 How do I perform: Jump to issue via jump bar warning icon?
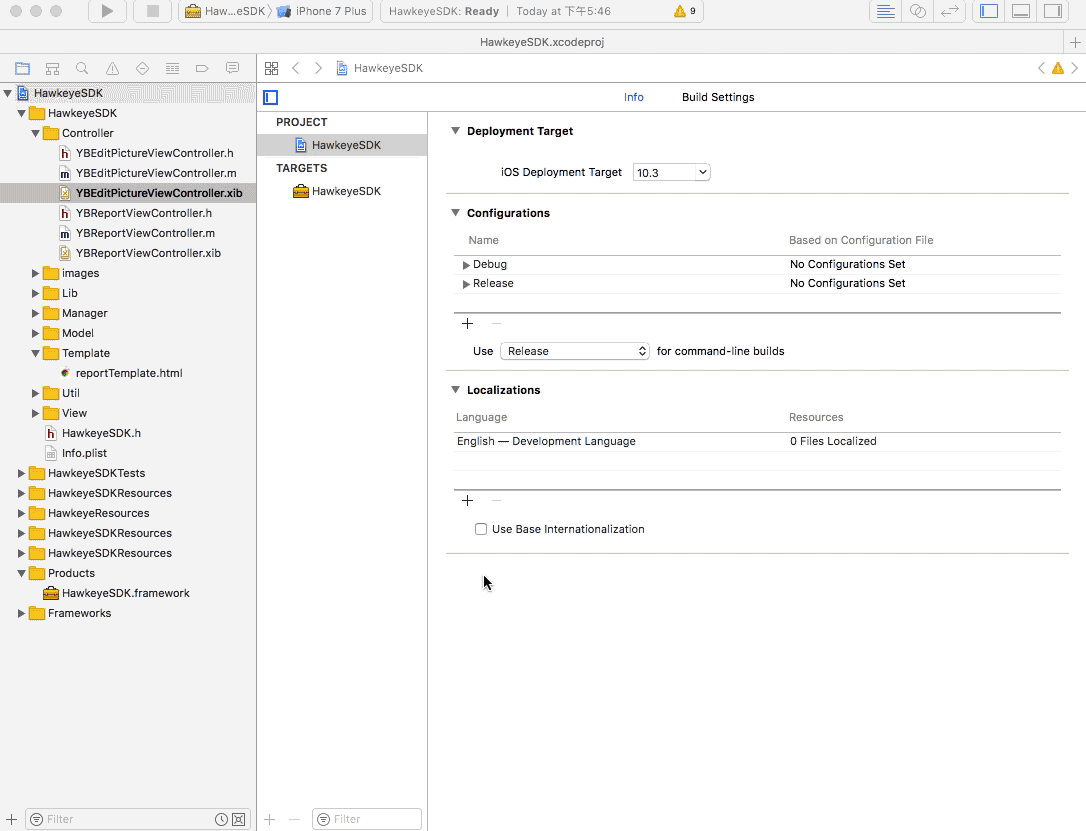(x=1058, y=68)
